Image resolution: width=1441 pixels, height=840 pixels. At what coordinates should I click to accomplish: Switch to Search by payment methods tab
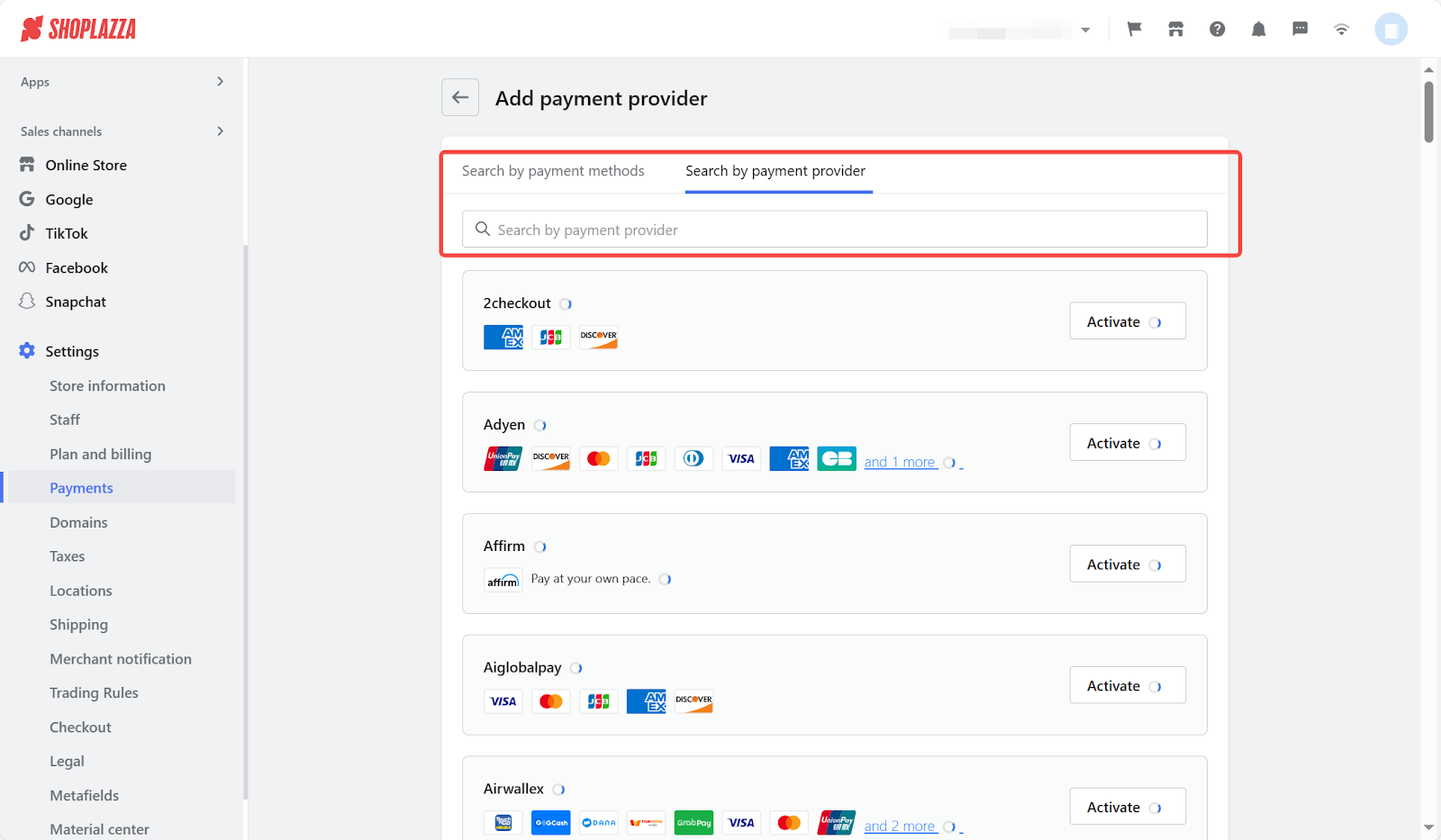point(553,171)
